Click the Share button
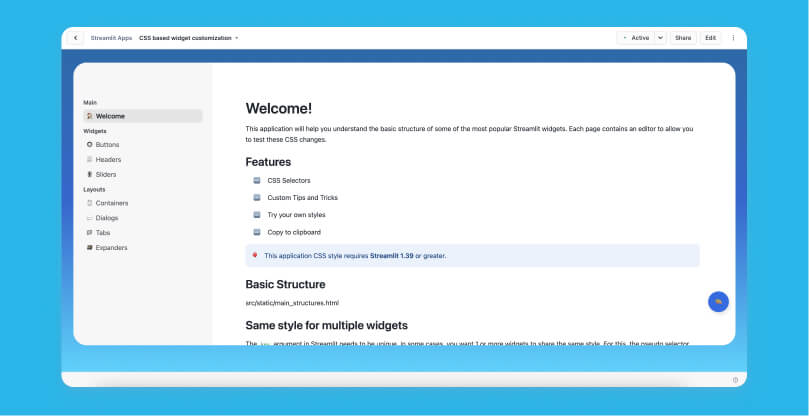Screen dimensions: 809x416 [x=683, y=38]
